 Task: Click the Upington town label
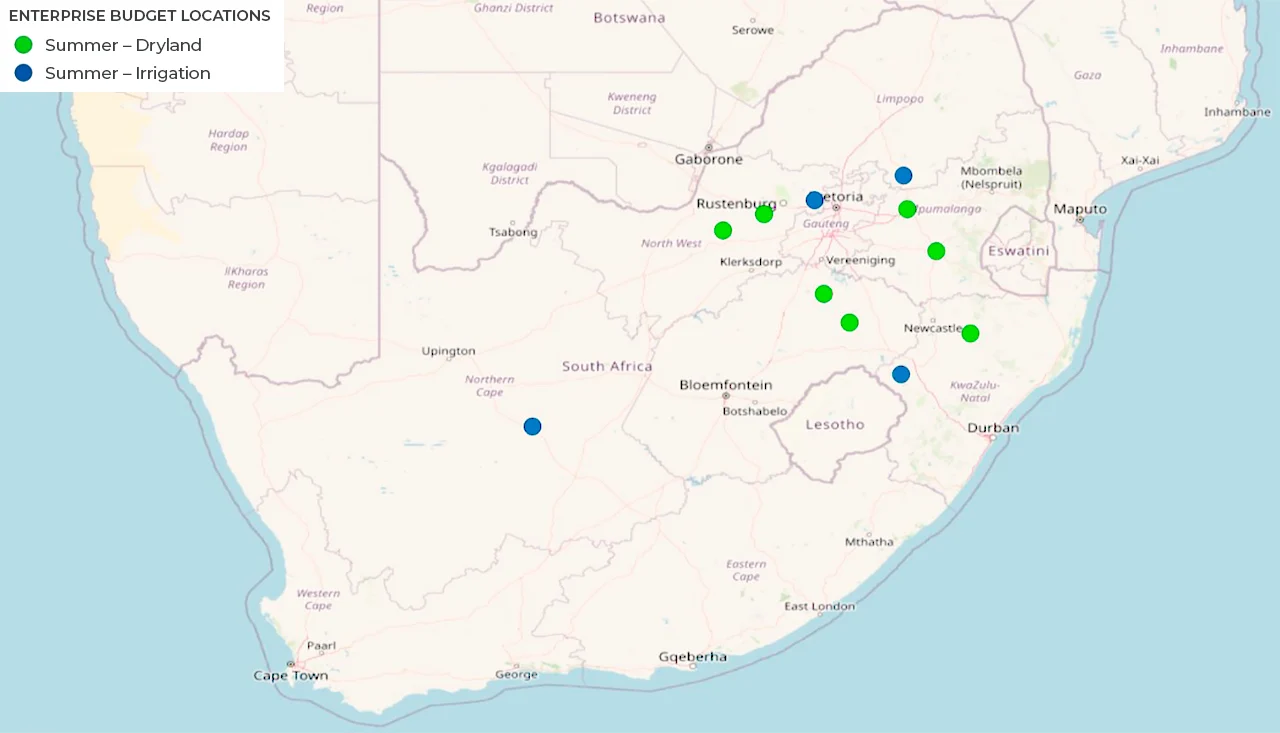coord(448,351)
